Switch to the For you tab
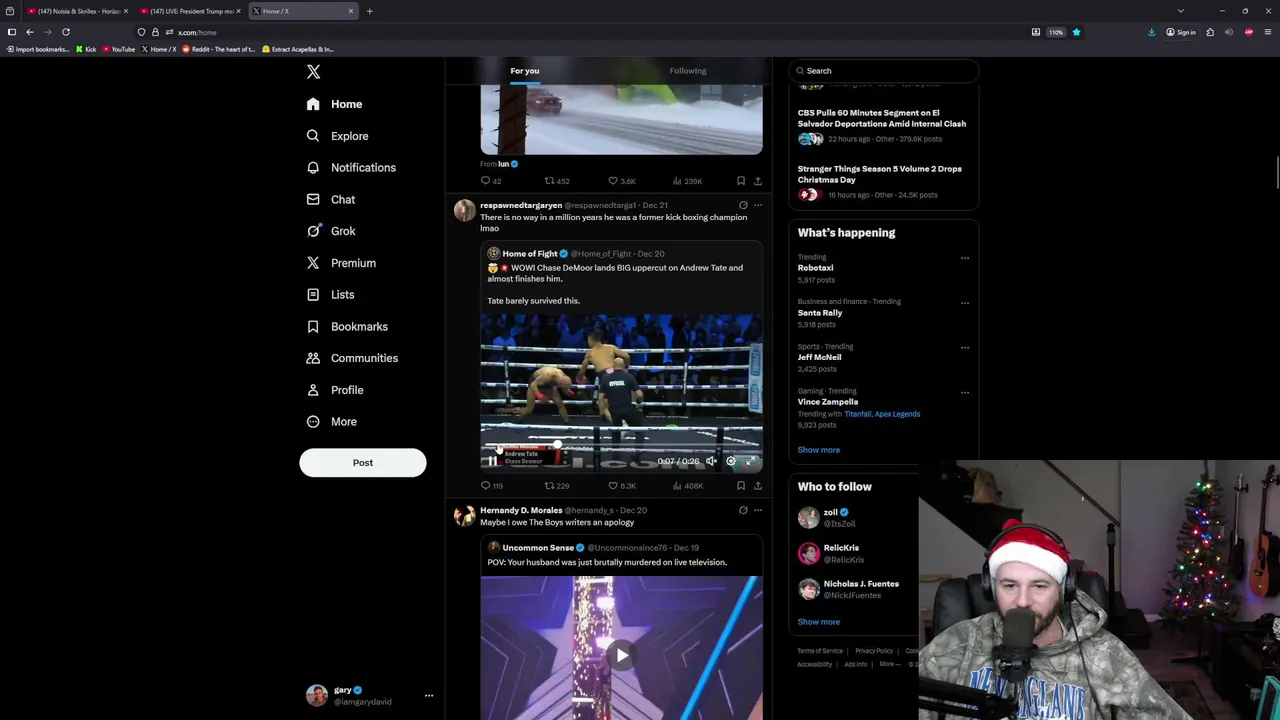The height and width of the screenshot is (720, 1280). [x=524, y=71]
